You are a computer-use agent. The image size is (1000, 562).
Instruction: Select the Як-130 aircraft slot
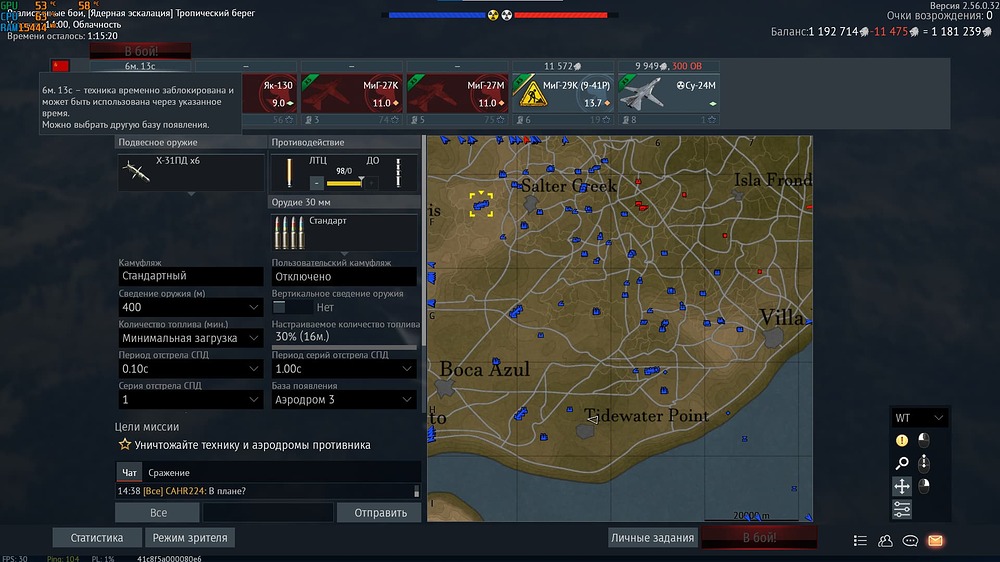(x=270, y=94)
